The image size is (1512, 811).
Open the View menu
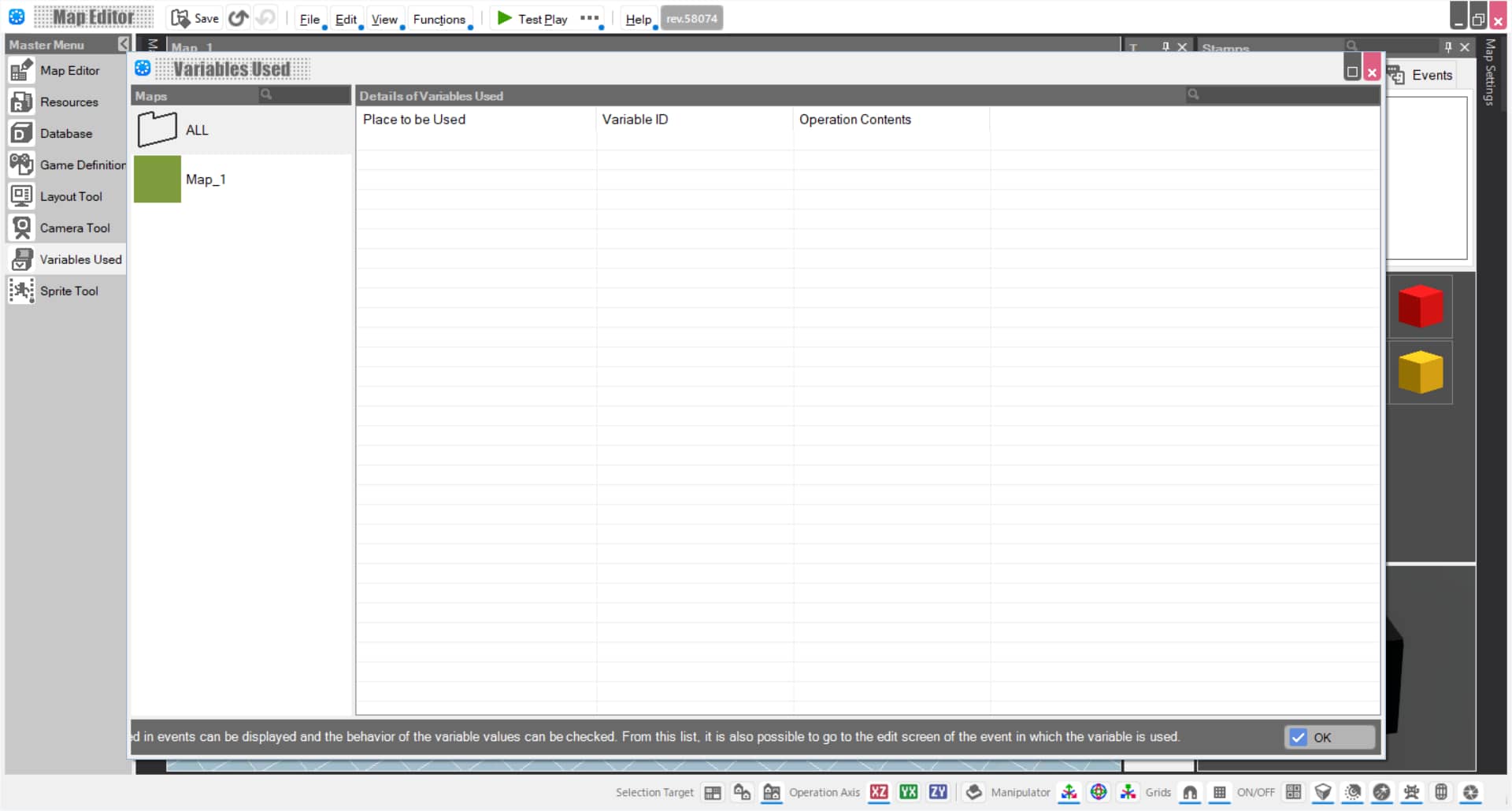[x=384, y=19]
